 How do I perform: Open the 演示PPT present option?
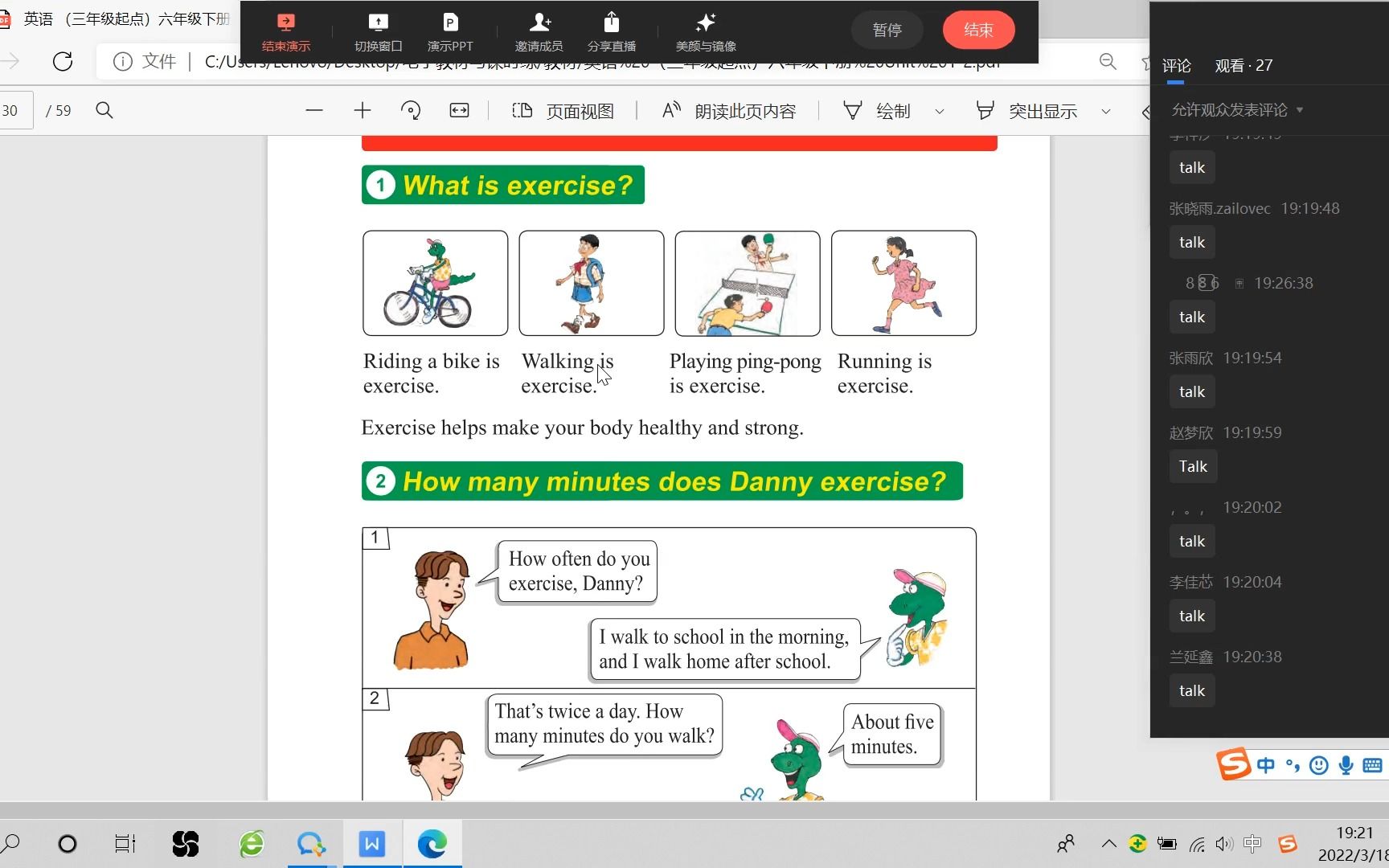coord(450,32)
